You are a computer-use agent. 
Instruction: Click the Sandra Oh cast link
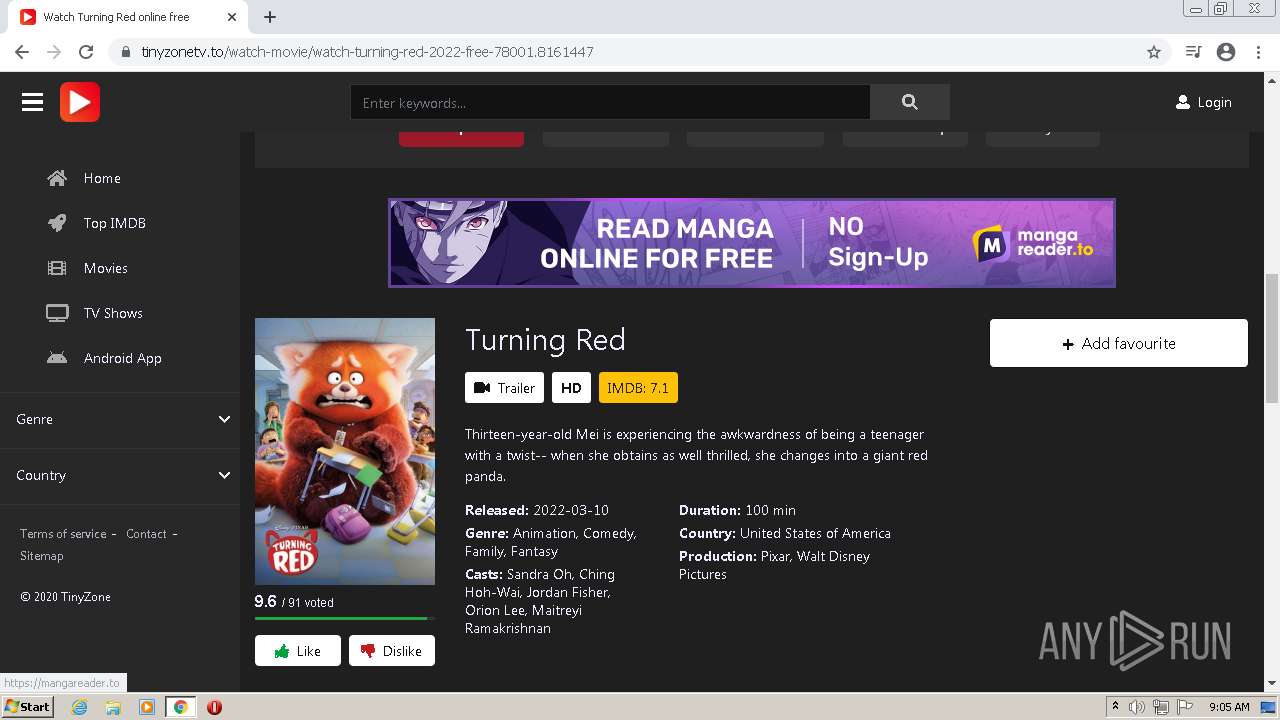(539, 574)
